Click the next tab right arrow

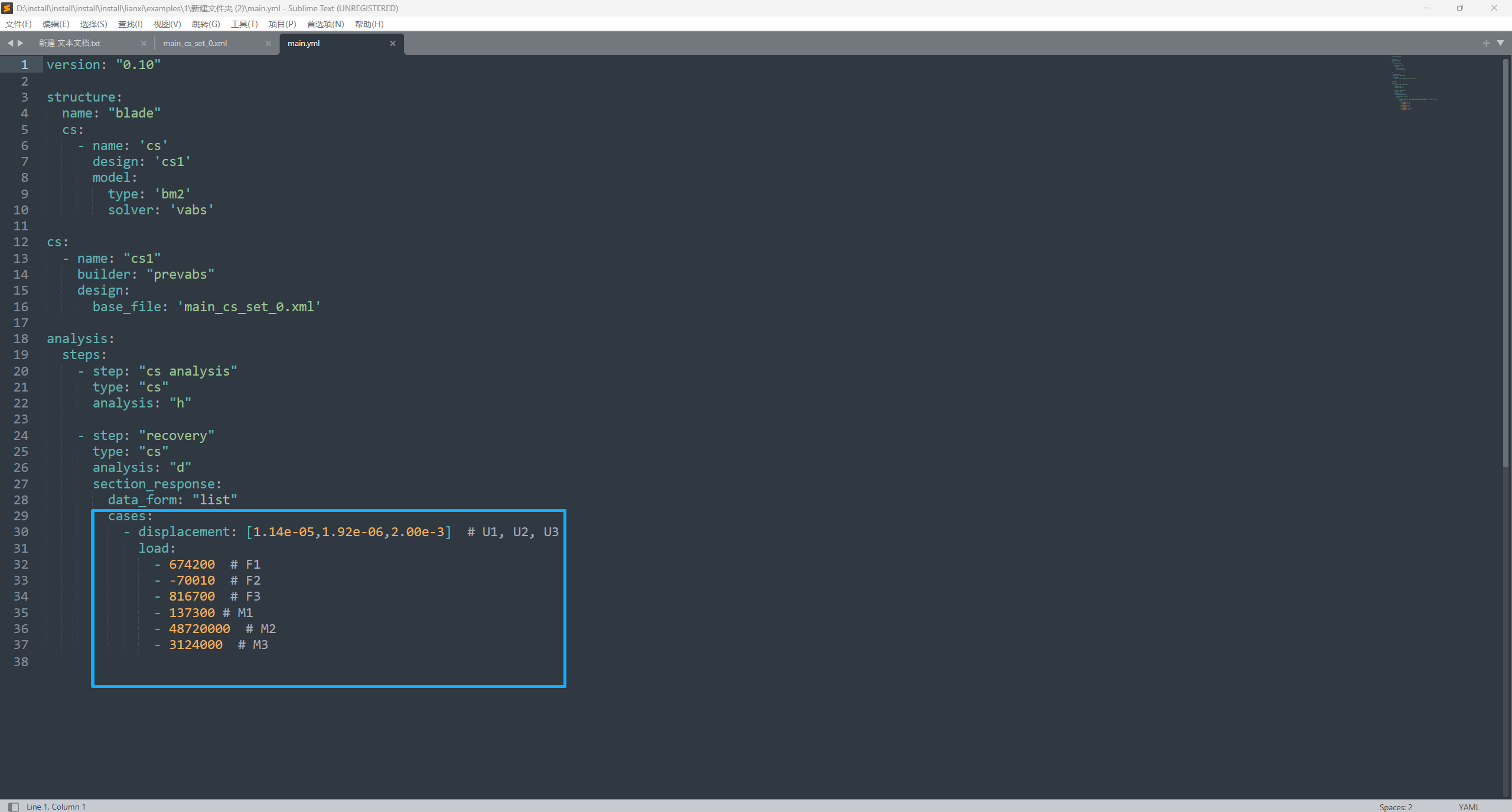pos(21,43)
